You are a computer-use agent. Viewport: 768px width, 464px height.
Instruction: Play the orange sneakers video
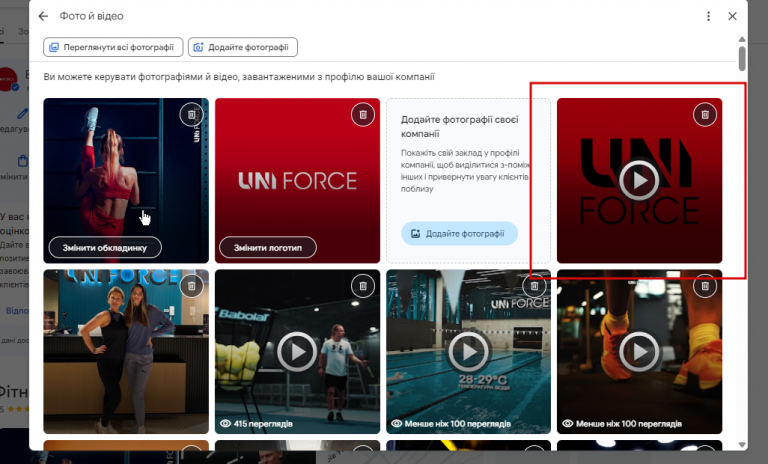coord(639,351)
